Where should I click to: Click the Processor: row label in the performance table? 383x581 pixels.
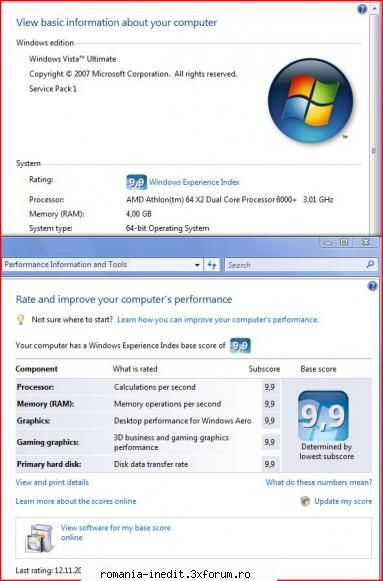pos(35,387)
